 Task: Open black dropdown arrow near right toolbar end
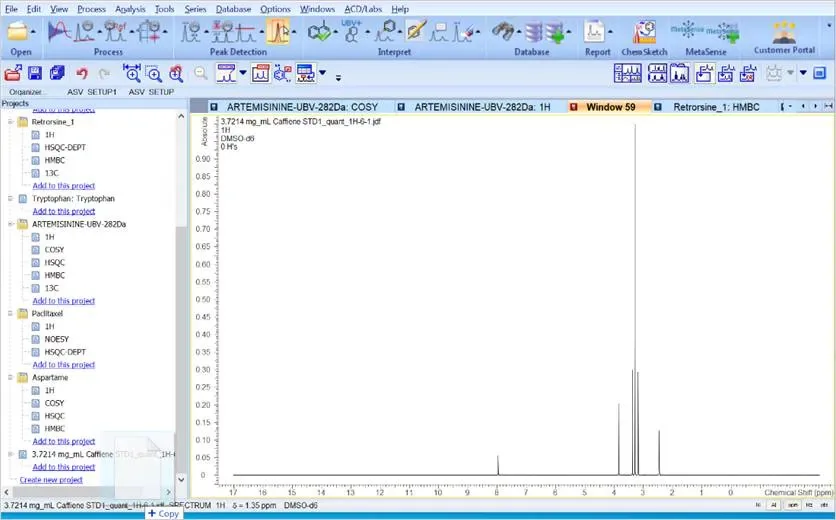pyautogui.click(x=803, y=73)
